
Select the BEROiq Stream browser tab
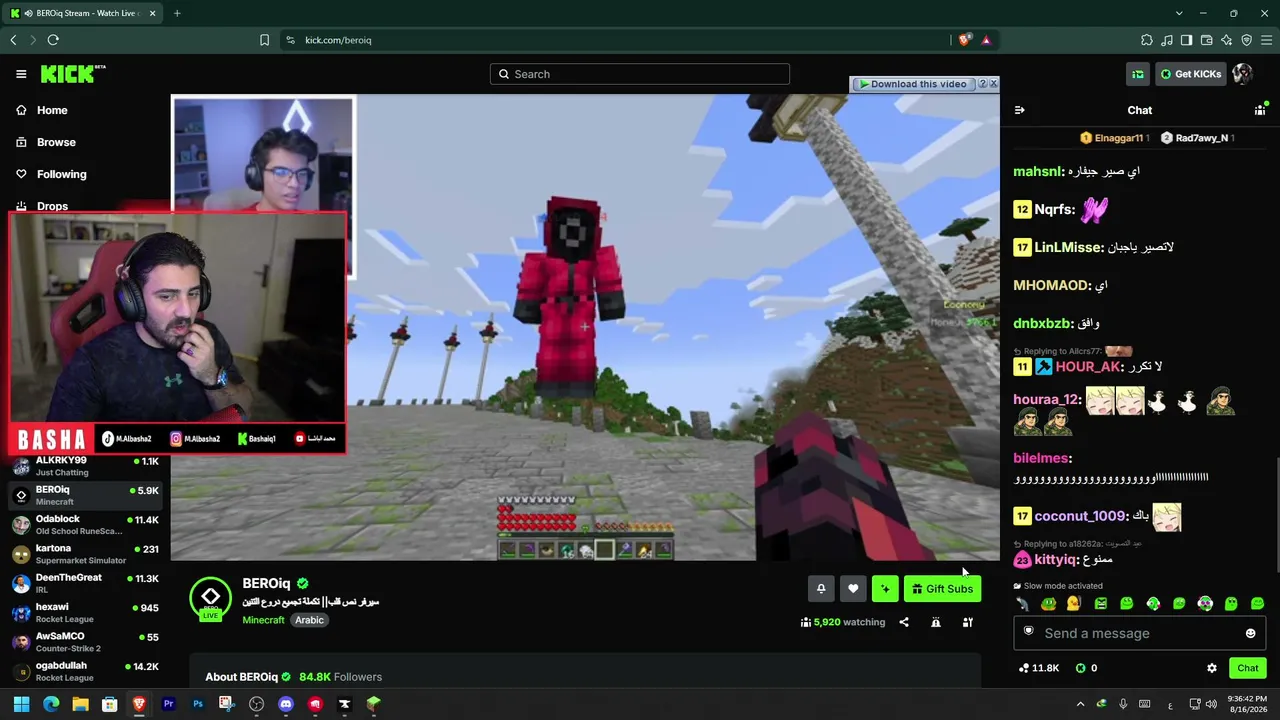(x=83, y=13)
